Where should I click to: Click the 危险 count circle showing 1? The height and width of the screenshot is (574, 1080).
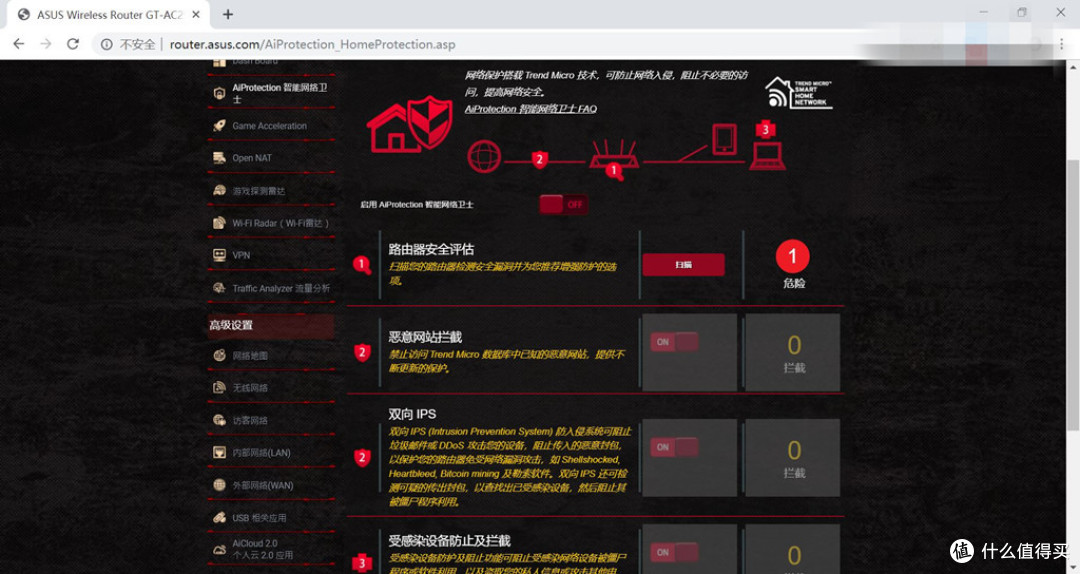tap(793, 256)
